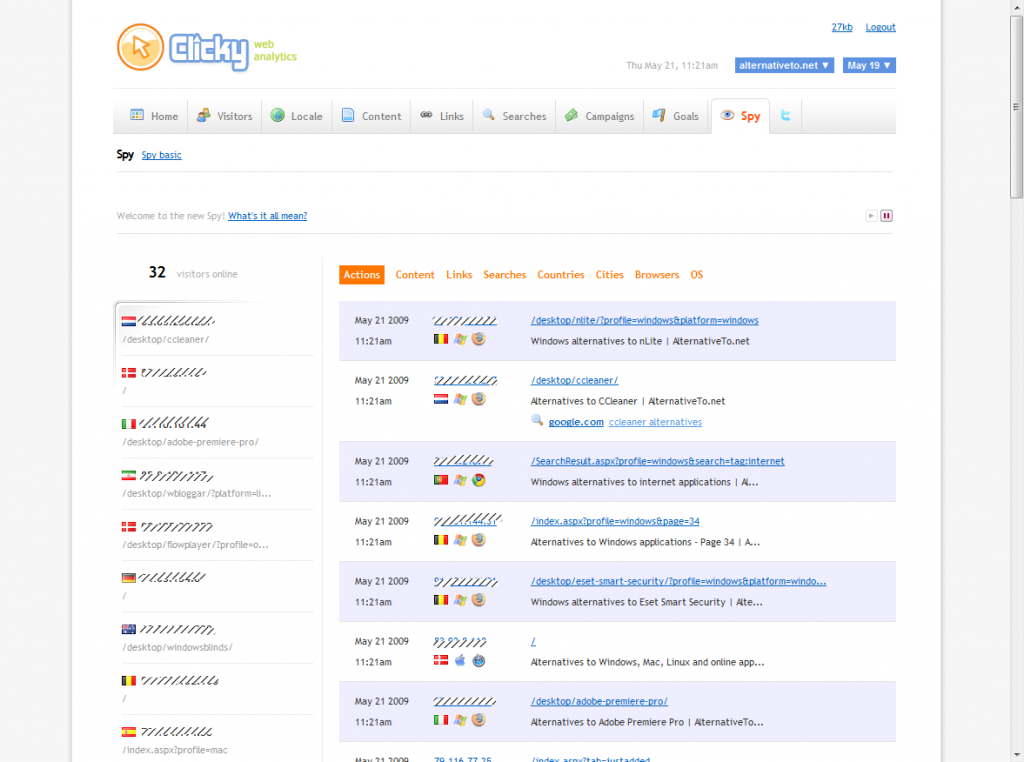Click the Clicky logo icon
Screen dimensions: 1024x762
(x=140, y=47)
